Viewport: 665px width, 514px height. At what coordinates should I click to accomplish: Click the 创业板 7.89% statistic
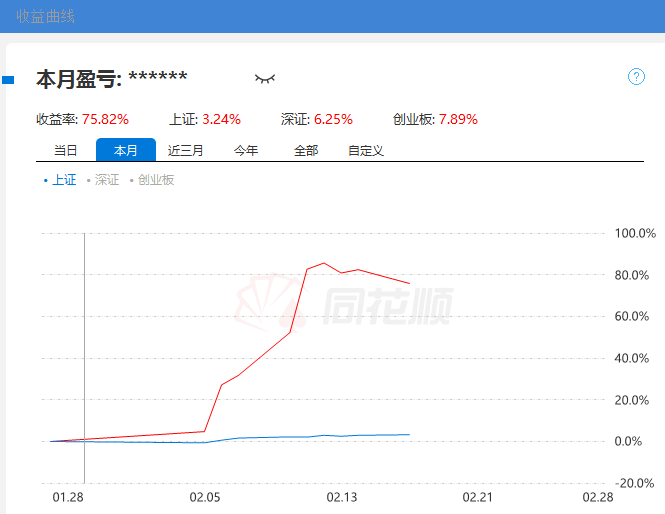(x=457, y=119)
